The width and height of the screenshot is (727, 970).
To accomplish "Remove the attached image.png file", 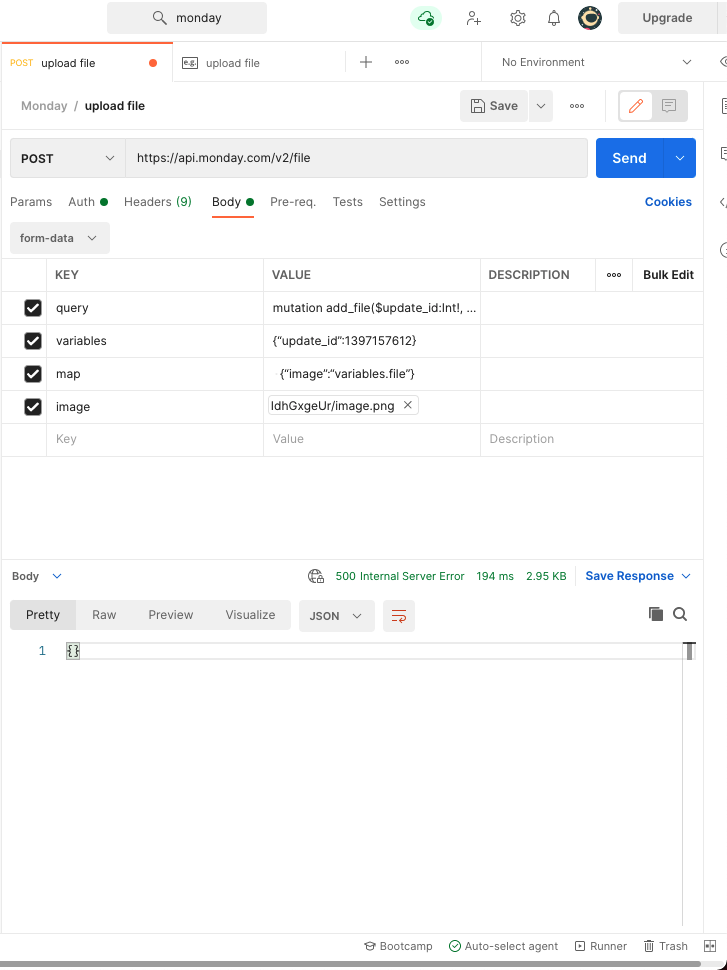I will point(406,406).
